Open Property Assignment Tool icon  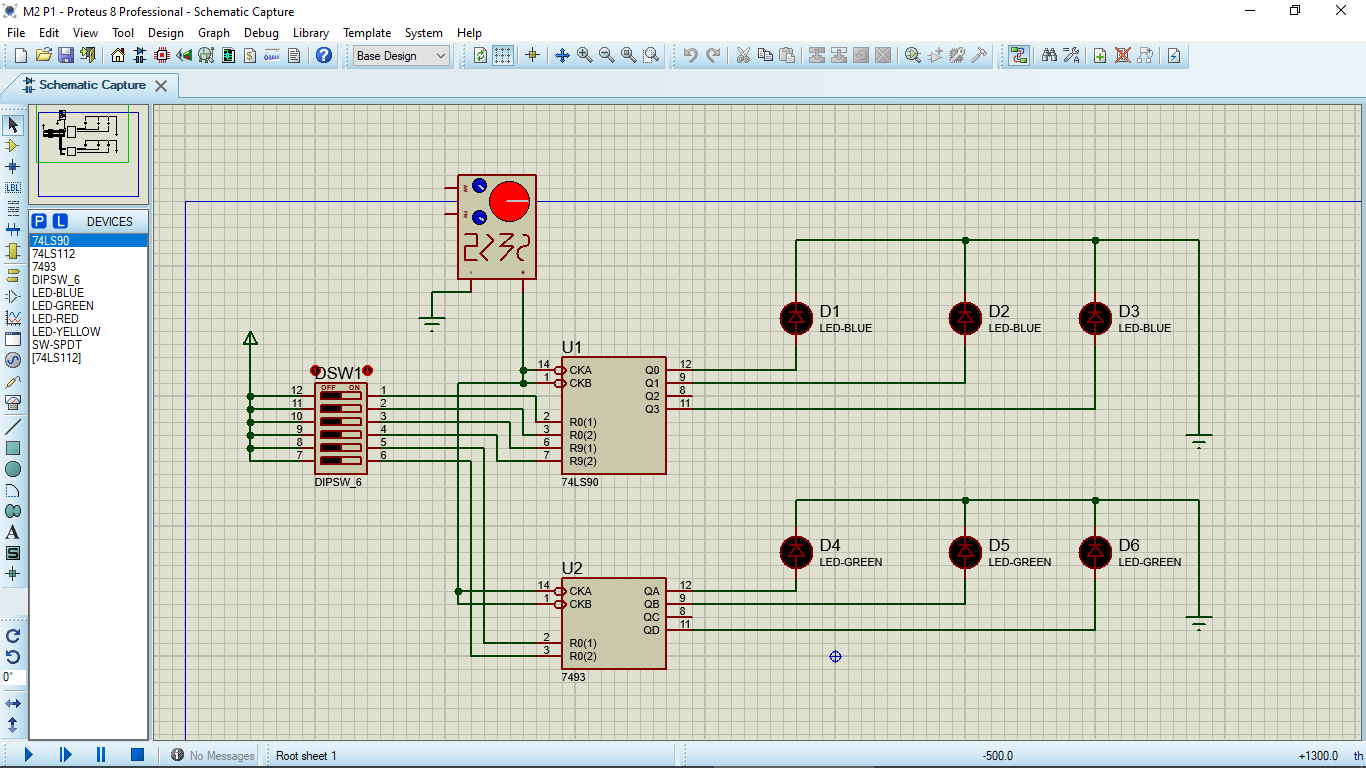pyautogui.click(x=1071, y=56)
